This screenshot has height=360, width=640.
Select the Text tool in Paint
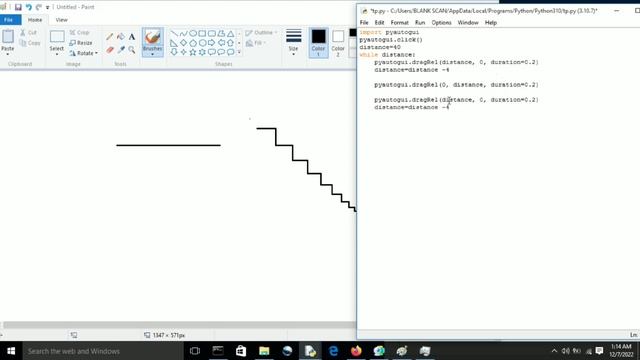[132, 37]
